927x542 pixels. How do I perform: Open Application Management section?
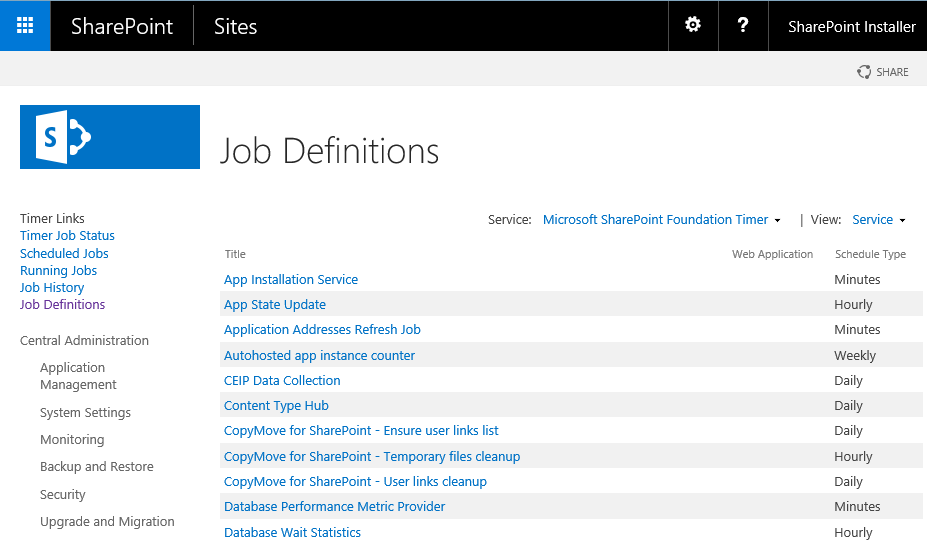click(x=78, y=376)
